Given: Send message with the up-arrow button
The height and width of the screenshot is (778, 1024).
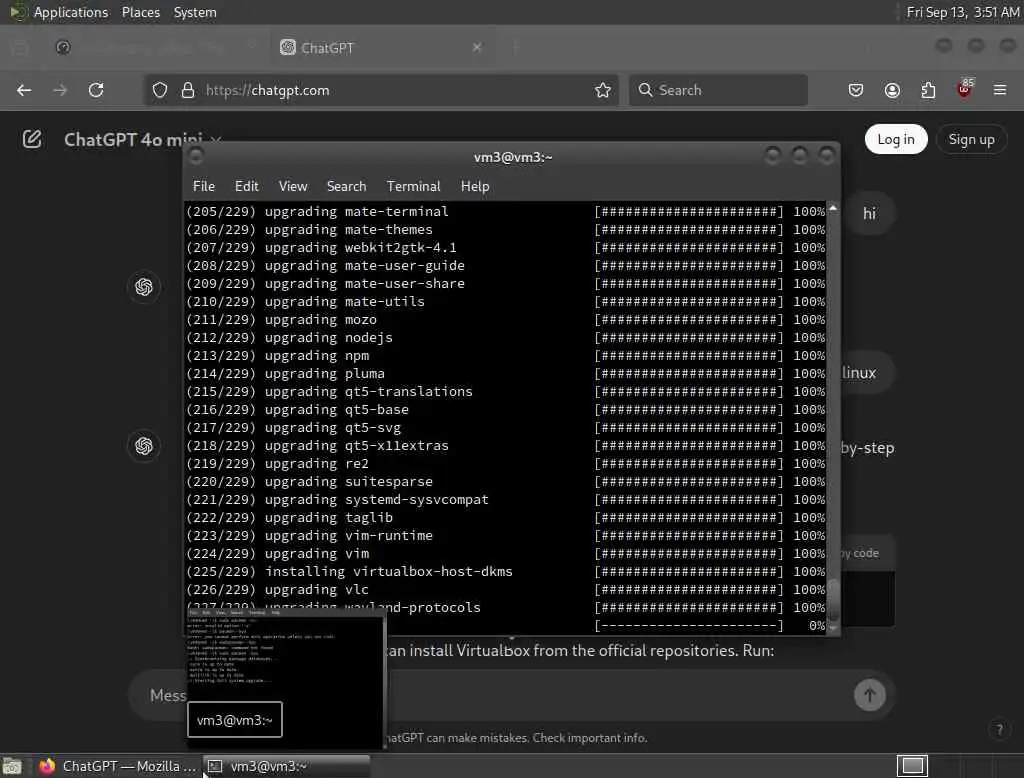Looking at the screenshot, I should pos(870,695).
